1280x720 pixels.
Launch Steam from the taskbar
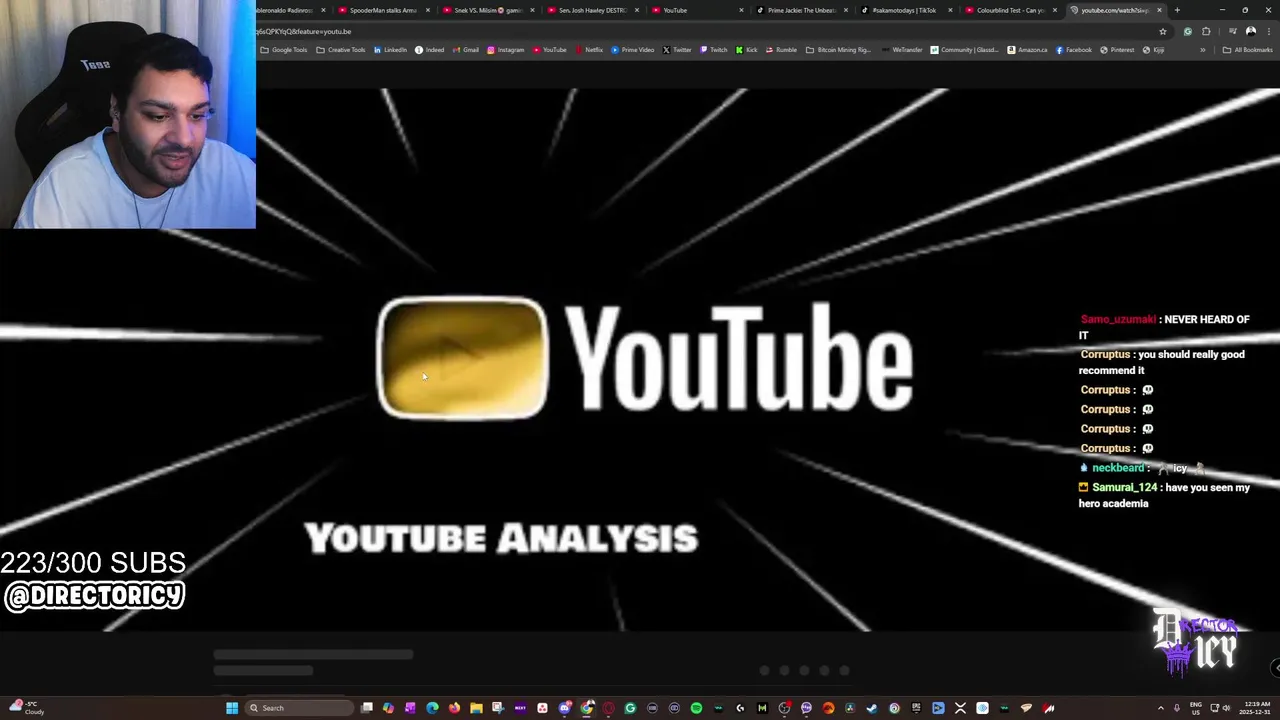[872, 708]
